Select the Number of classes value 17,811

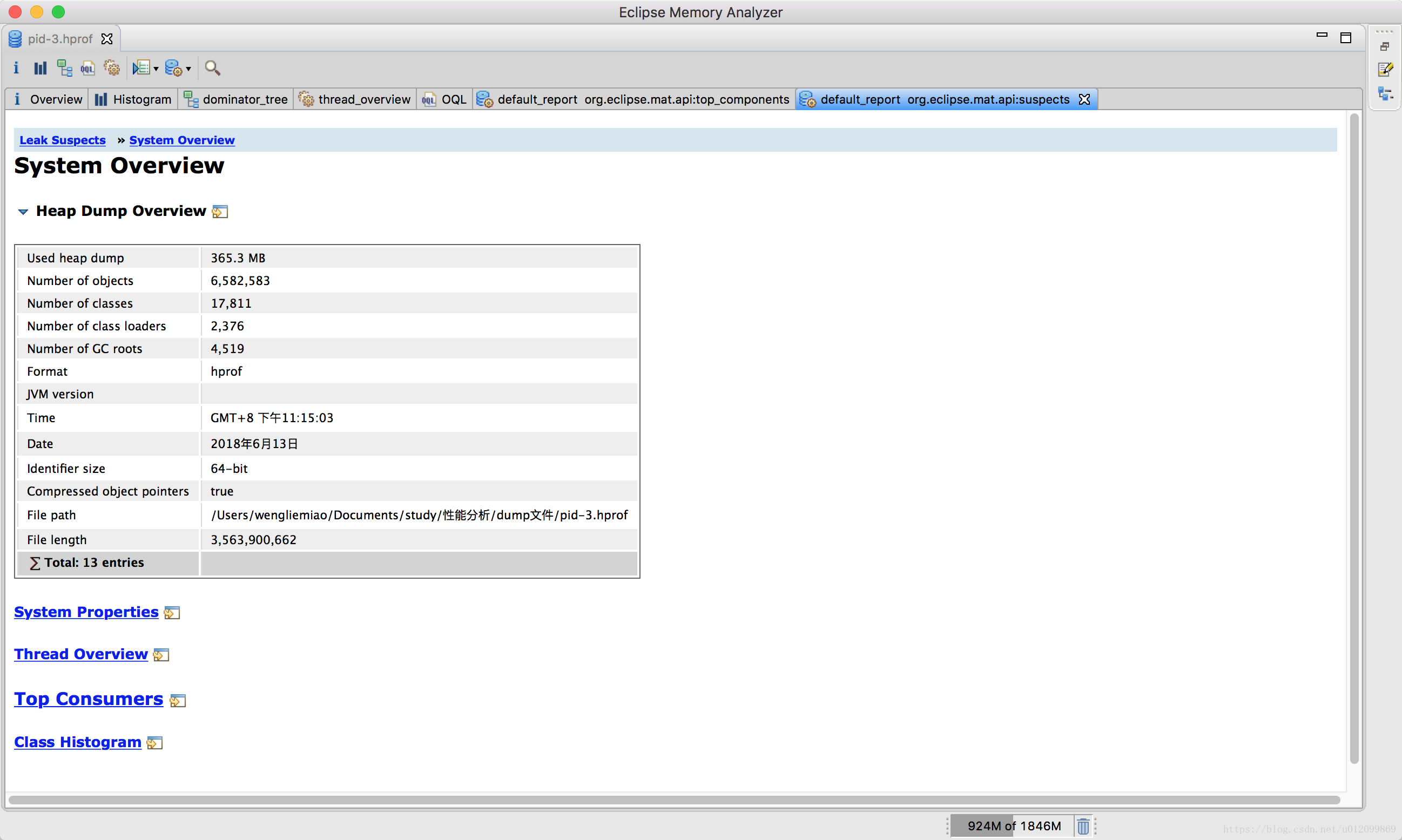(231, 303)
